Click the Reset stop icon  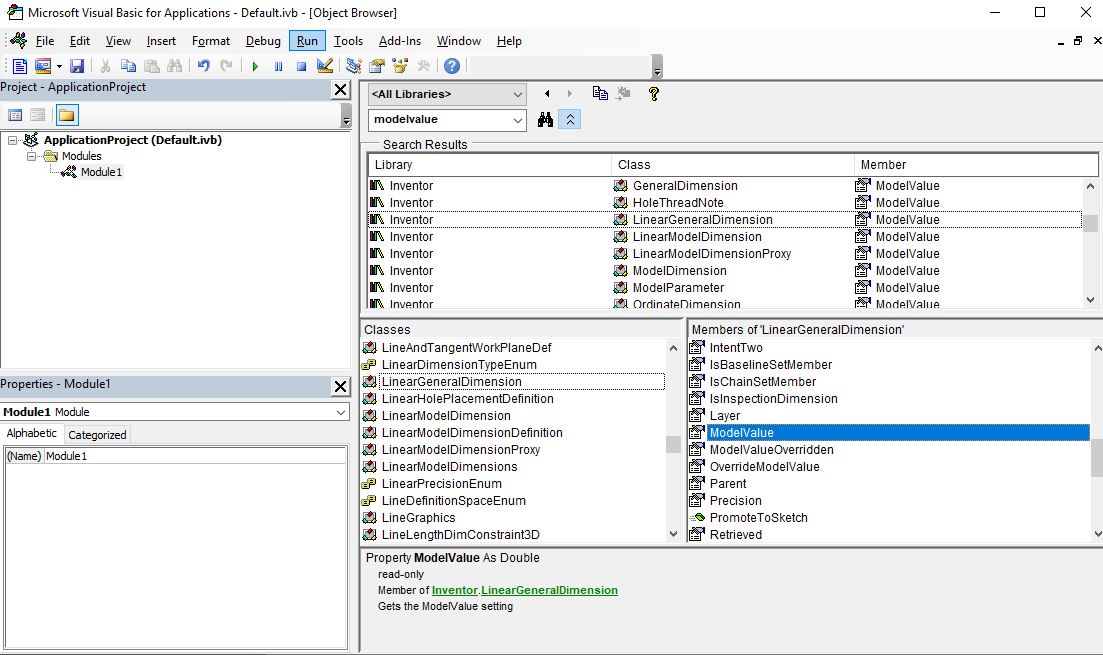pos(301,66)
